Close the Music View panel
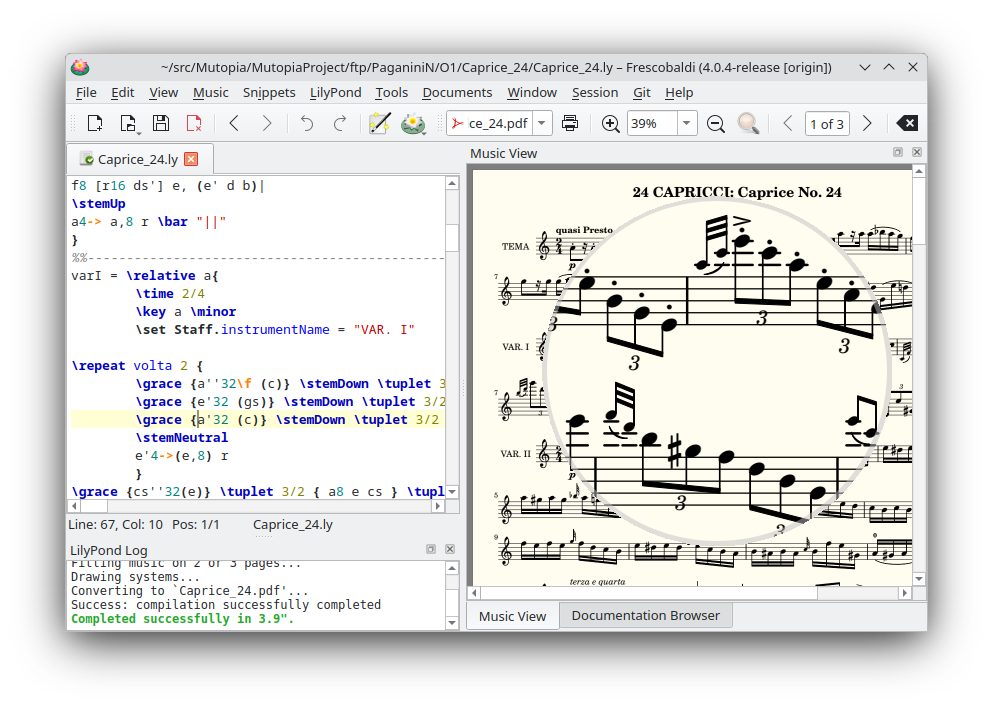 point(916,152)
